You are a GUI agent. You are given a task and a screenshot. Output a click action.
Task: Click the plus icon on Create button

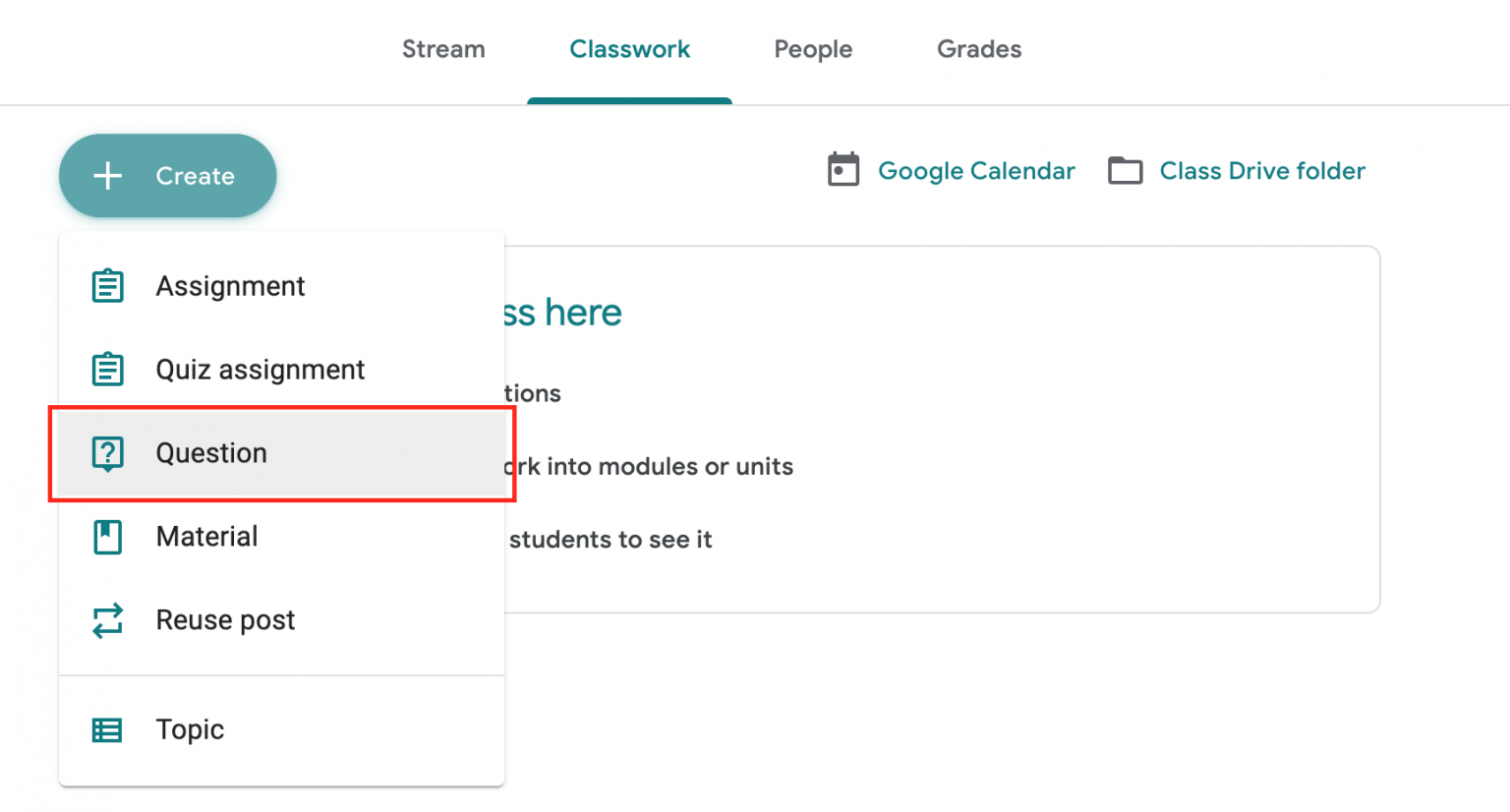[x=107, y=176]
